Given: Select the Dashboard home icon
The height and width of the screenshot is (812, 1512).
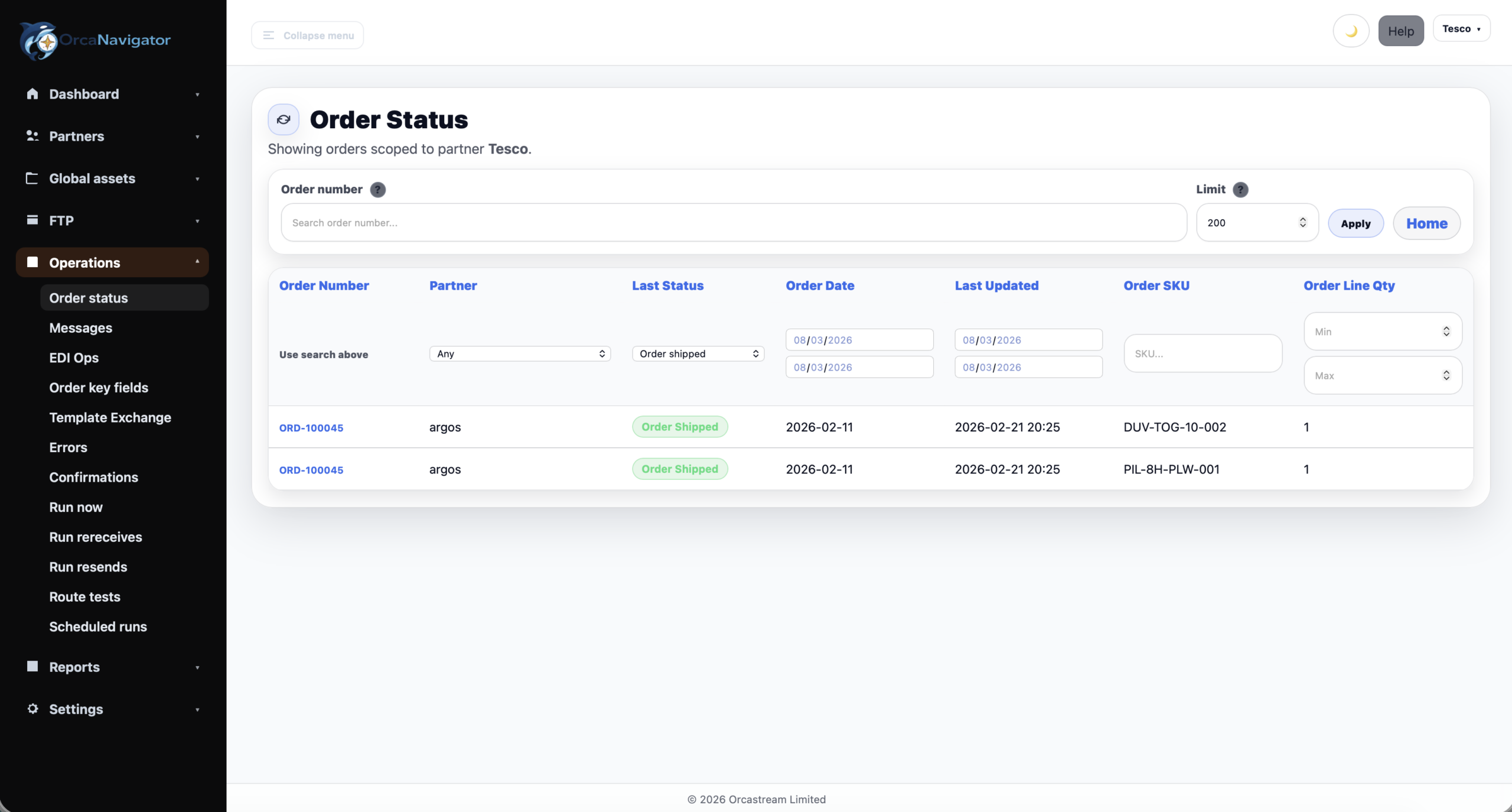Looking at the screenshot, I should point(32,93).
